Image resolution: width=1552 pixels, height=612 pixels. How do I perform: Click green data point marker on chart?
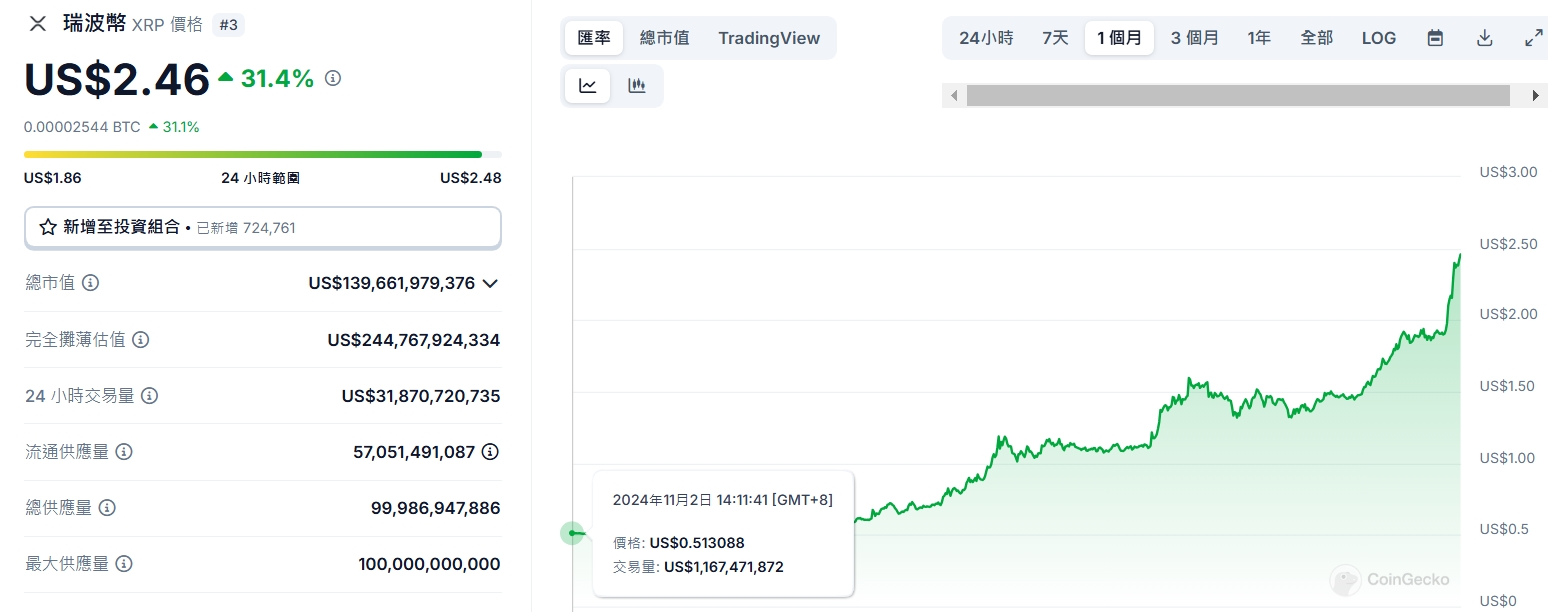(573, 533)
